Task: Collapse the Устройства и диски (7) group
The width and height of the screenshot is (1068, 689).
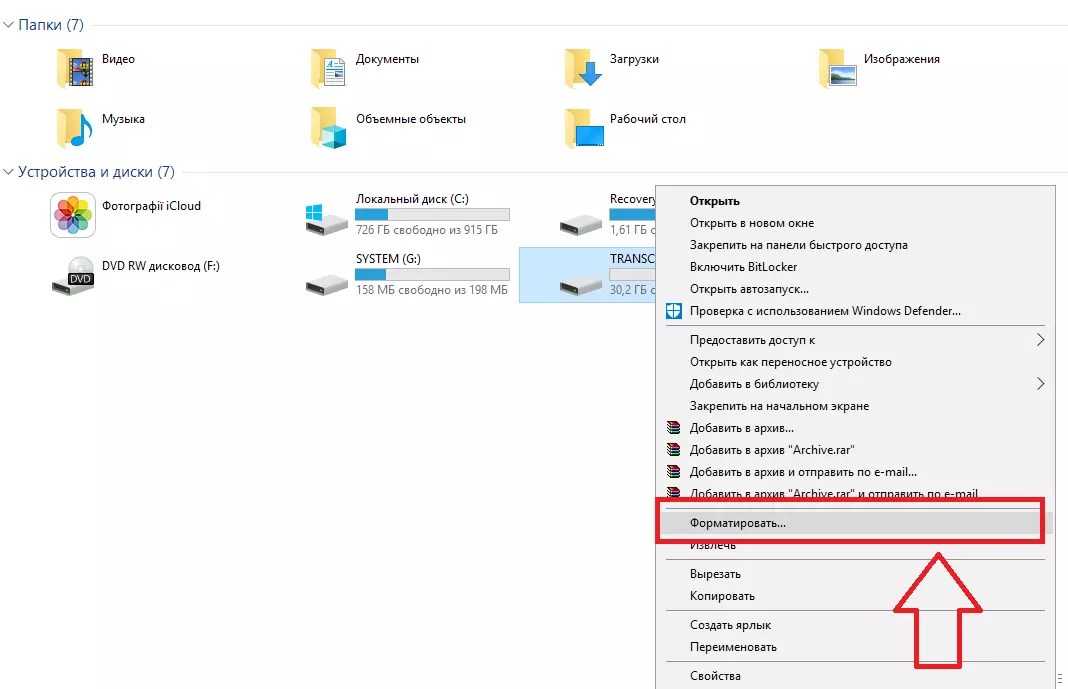Action: [8, 172]
